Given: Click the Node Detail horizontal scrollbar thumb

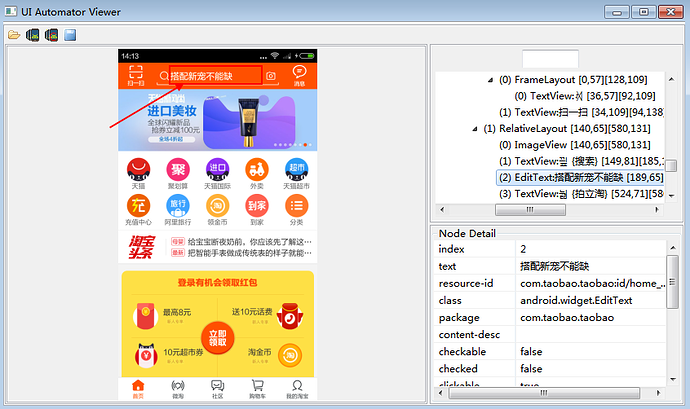Looking at the screenshot, I should click(x=544, y=393).
